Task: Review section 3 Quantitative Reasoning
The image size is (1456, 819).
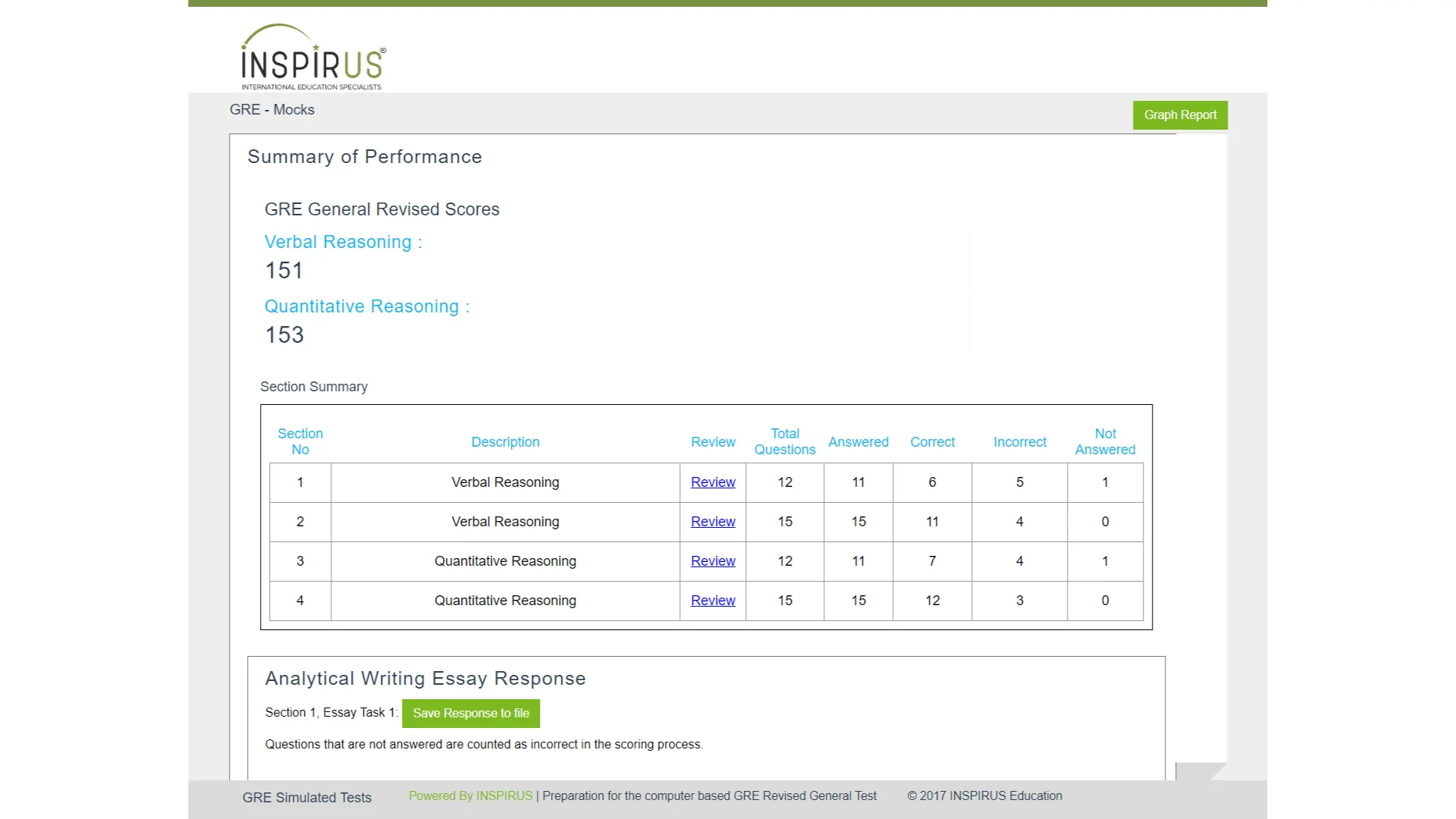Action: pyautogui.click(x=713, y=561)
